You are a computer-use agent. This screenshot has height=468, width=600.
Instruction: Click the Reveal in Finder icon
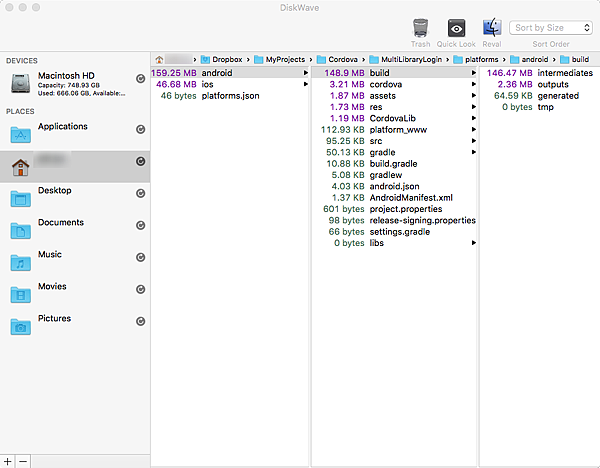click(492, 28)
